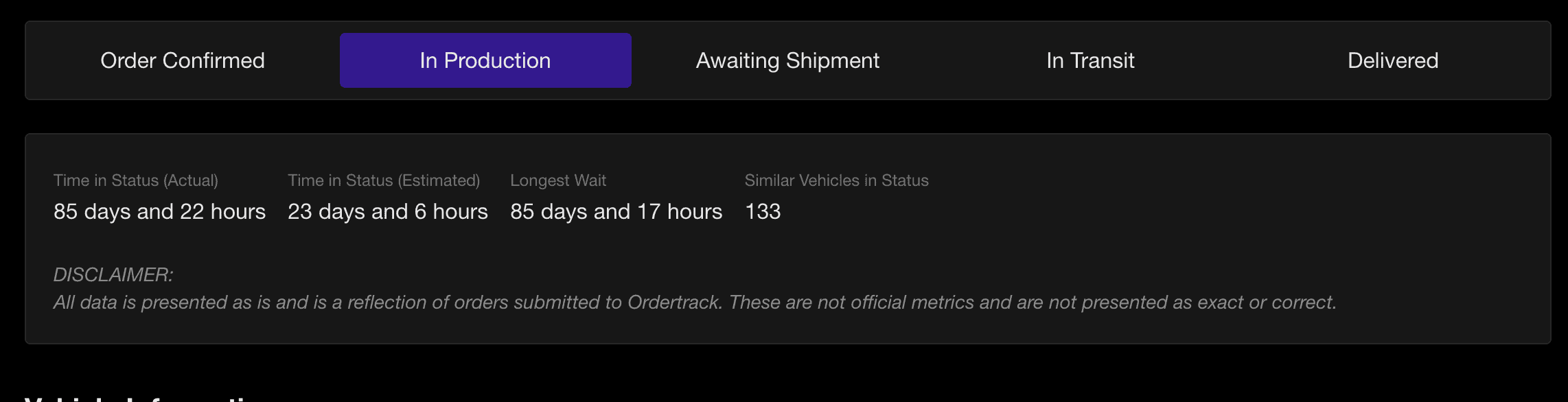Screen dimensions: 1568x402
Task: Click "All data is presented as is" text
Action: click(x=161, y=303)
